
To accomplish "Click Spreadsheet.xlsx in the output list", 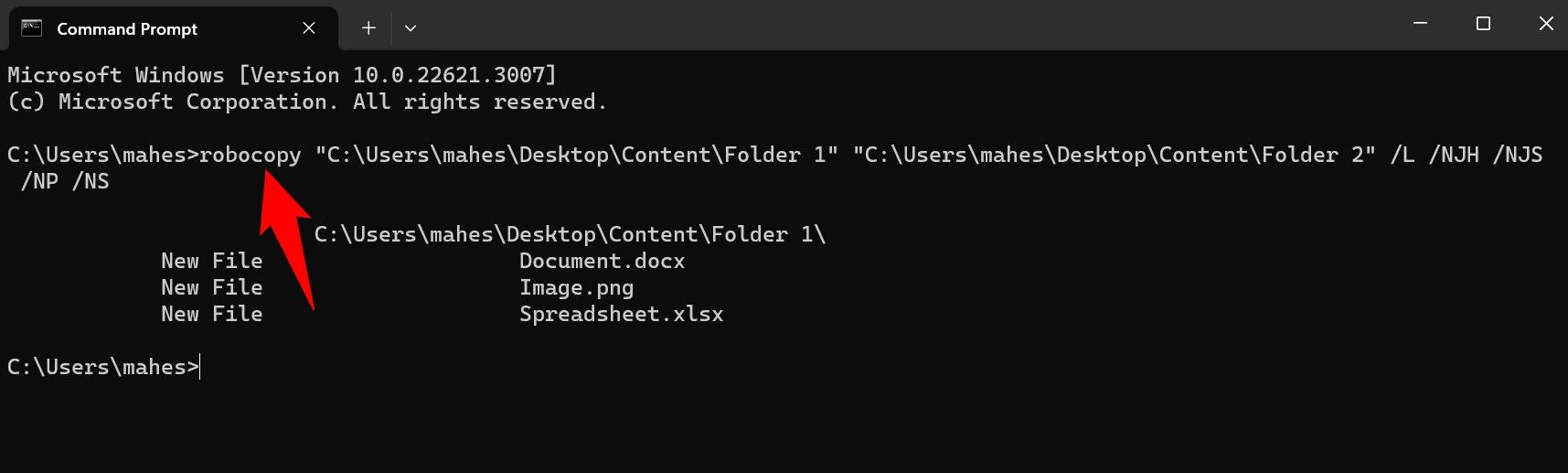I will point(621,314).
